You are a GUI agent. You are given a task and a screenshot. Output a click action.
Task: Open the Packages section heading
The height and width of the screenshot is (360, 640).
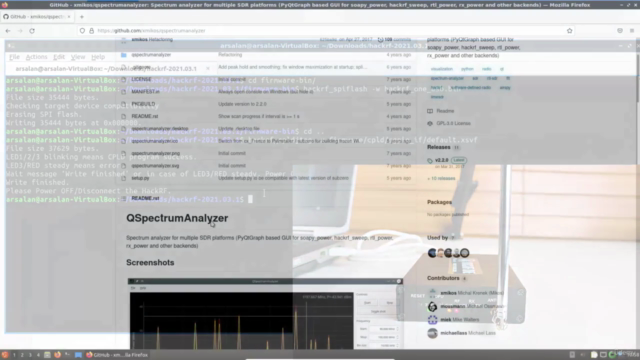(439, 202)
